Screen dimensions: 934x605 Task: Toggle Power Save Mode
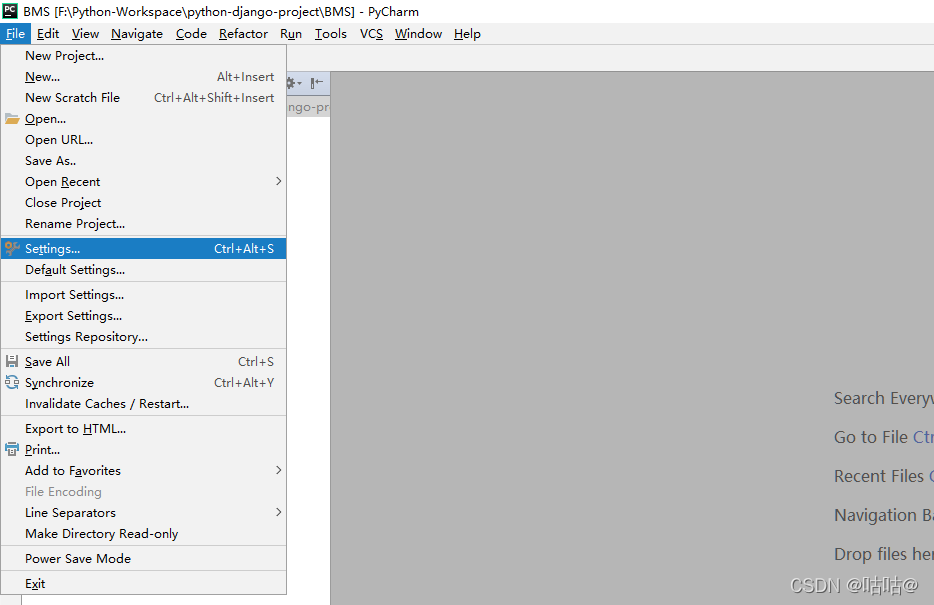(144, 559)
